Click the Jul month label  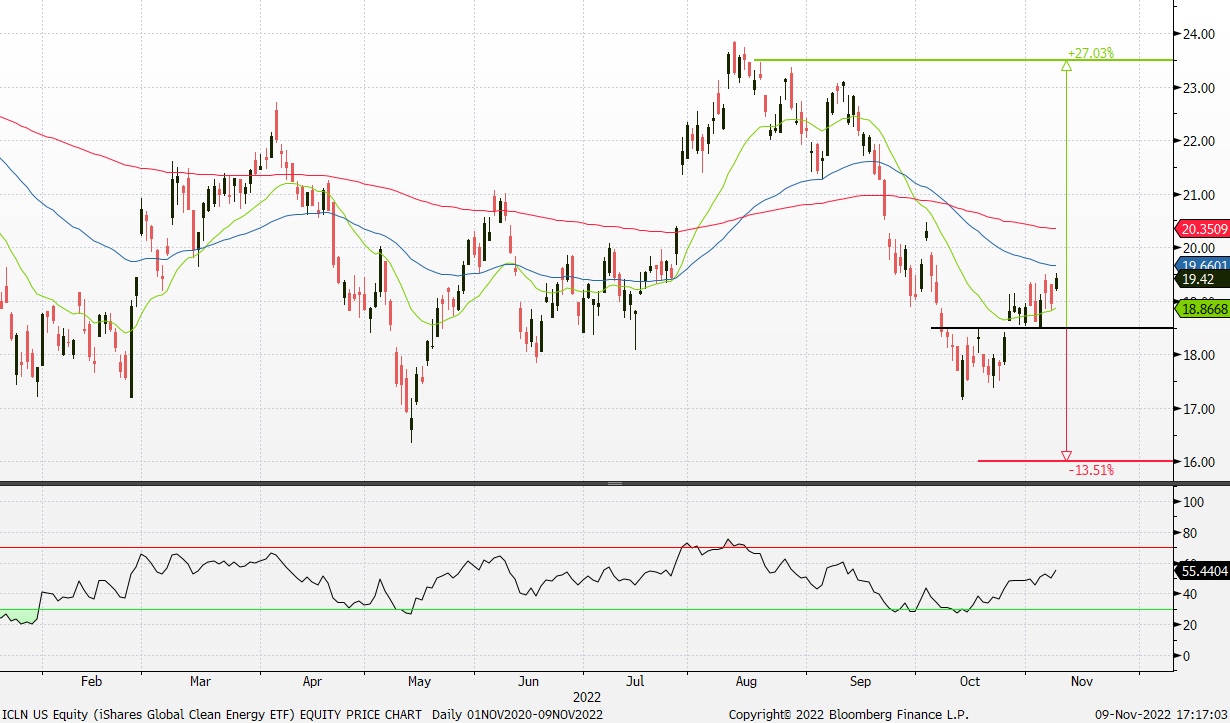click(x=634, y=682)
